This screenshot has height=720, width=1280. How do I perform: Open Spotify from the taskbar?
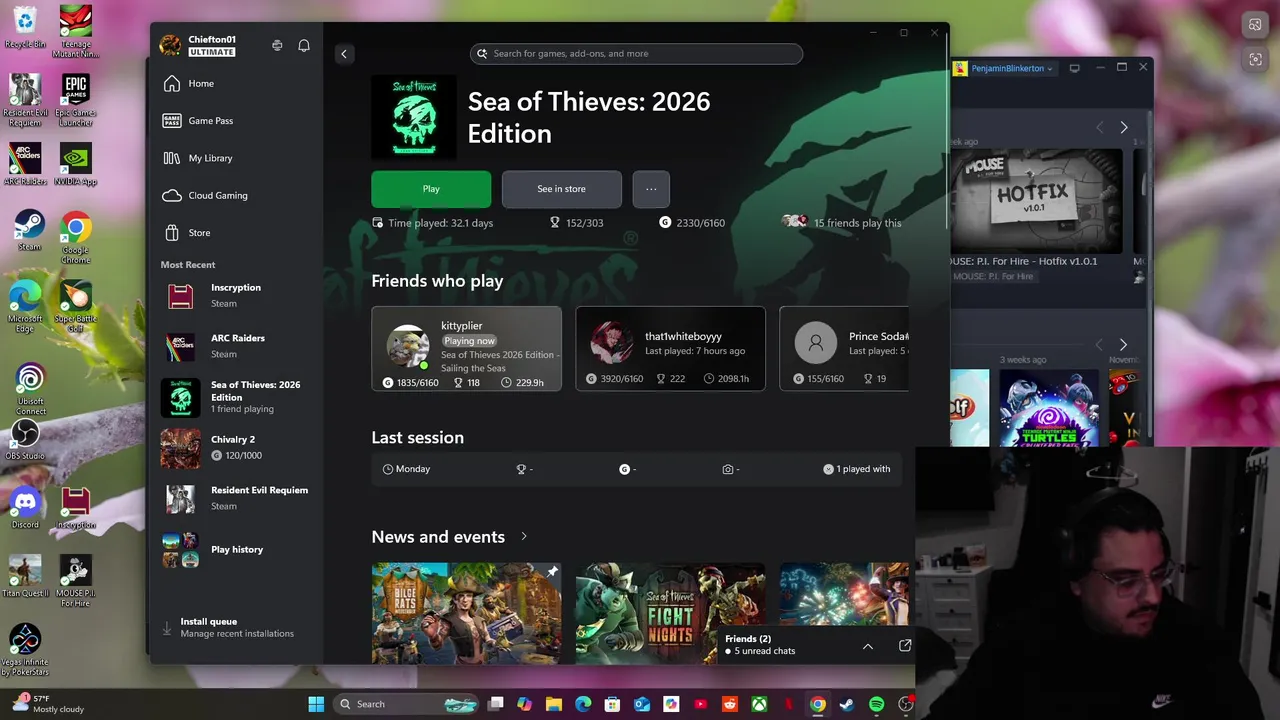pos(876,704)
